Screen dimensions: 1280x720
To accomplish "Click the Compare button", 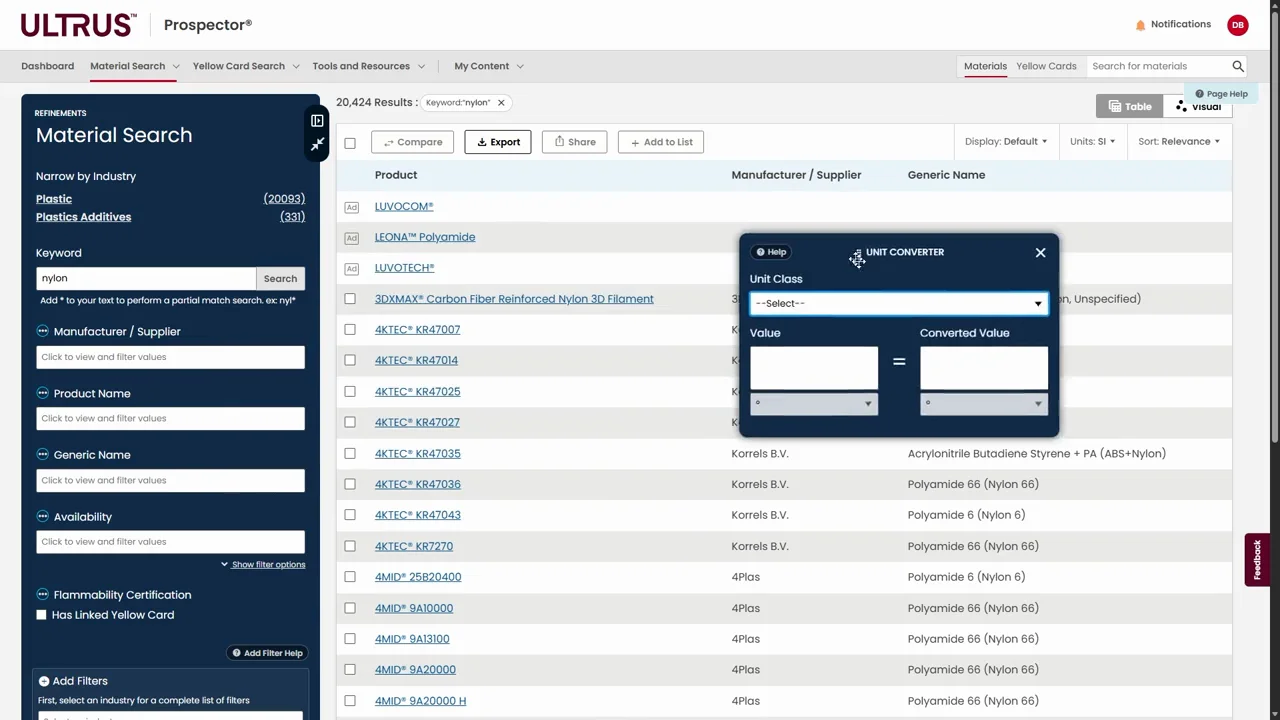I will pyautogui.click(x=412, y=142).
